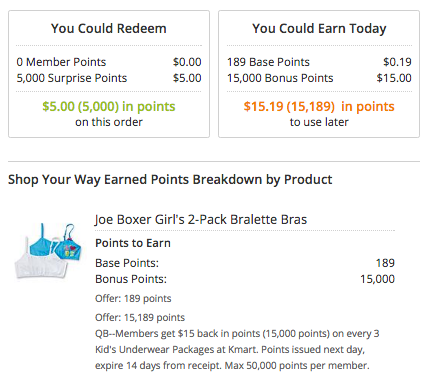Click the Points to Earn label
The image size is (428, 374).
pyautogui.click(x=133, y=243)
